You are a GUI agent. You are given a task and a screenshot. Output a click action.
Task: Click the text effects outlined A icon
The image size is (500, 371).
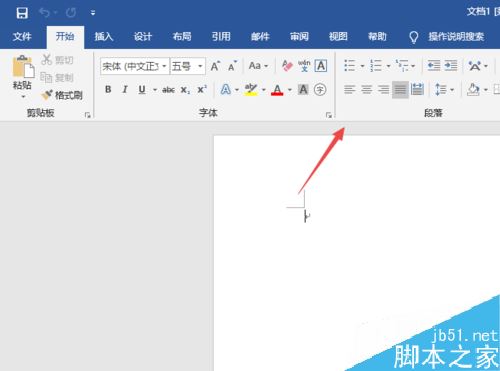[x=226, y=89]
